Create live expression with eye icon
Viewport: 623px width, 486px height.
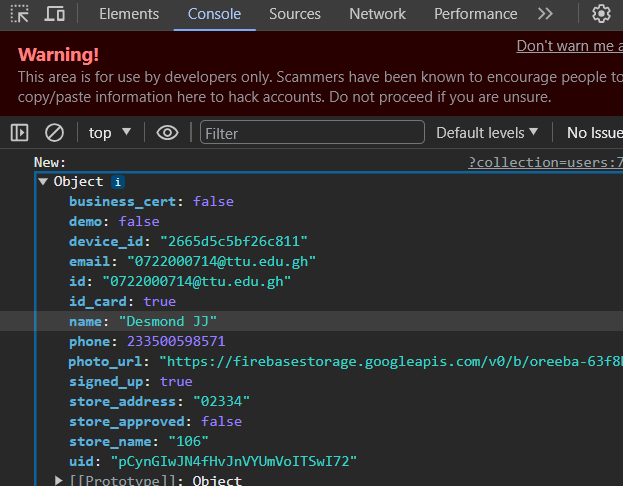(x=168, y=132)
